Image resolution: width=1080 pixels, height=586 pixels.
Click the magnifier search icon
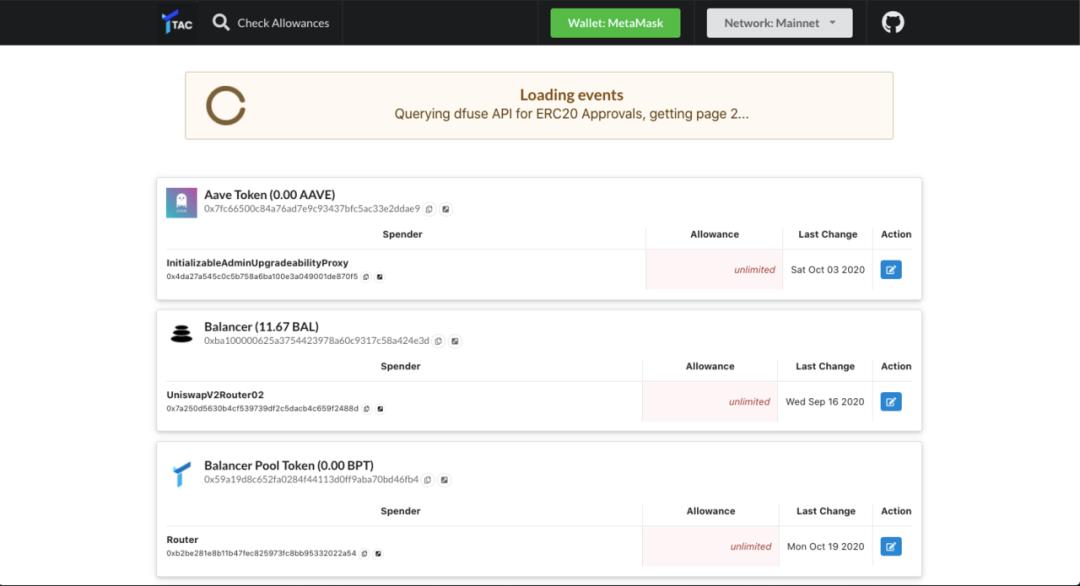point(220,23)
